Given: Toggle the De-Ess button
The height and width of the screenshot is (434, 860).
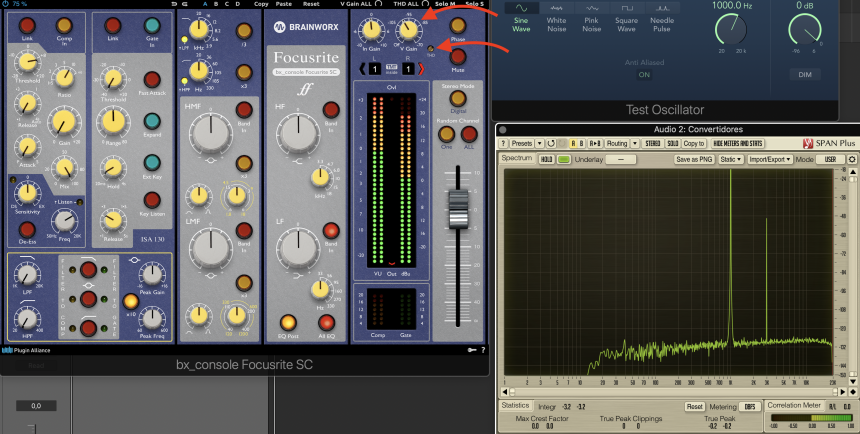Looking at the screenshot, I should click(x=27, y=230).
